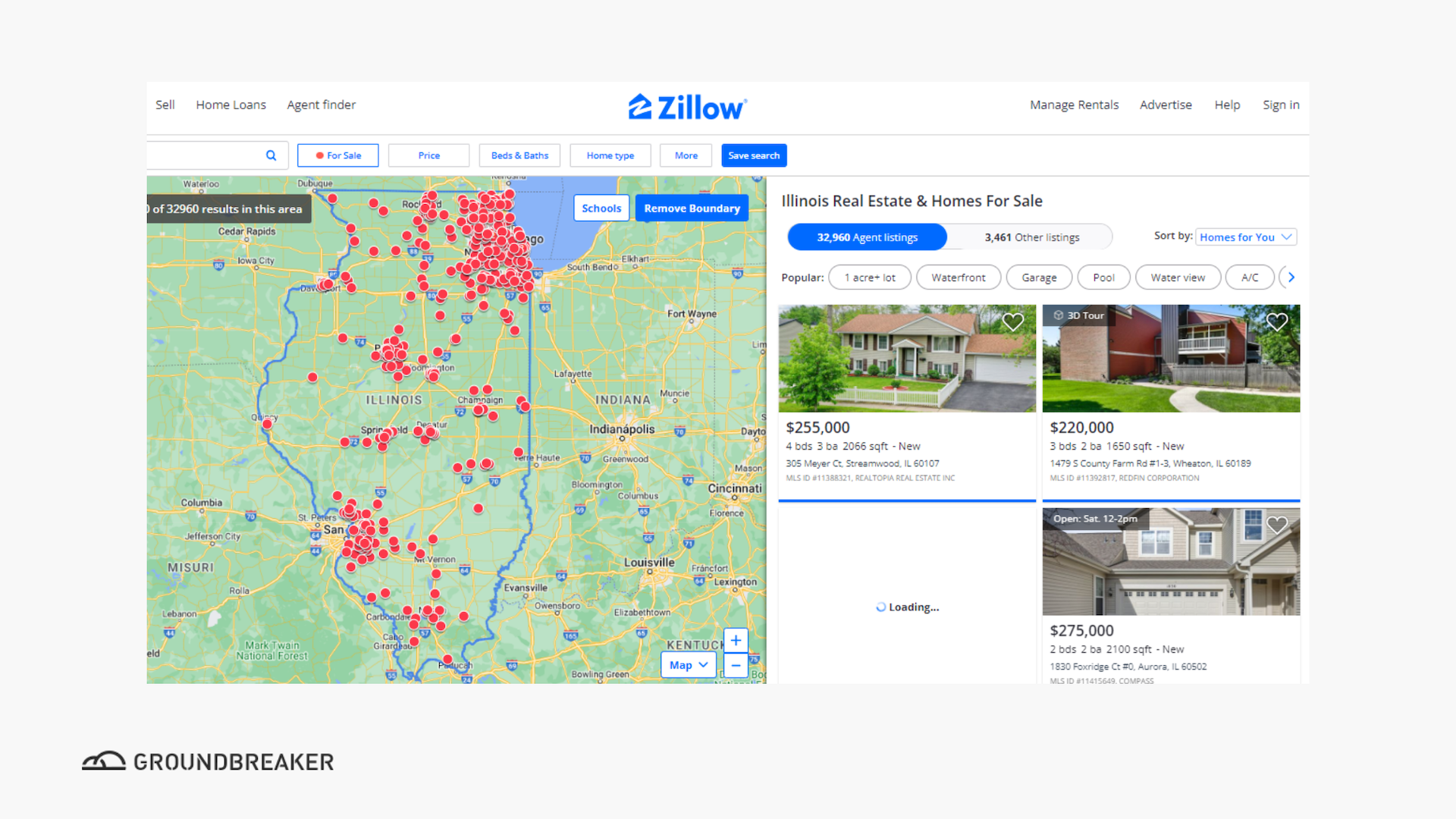The width and height of the screenshot is (1456, 819).
Task: Open the Price filter
Action: point(429,155)
